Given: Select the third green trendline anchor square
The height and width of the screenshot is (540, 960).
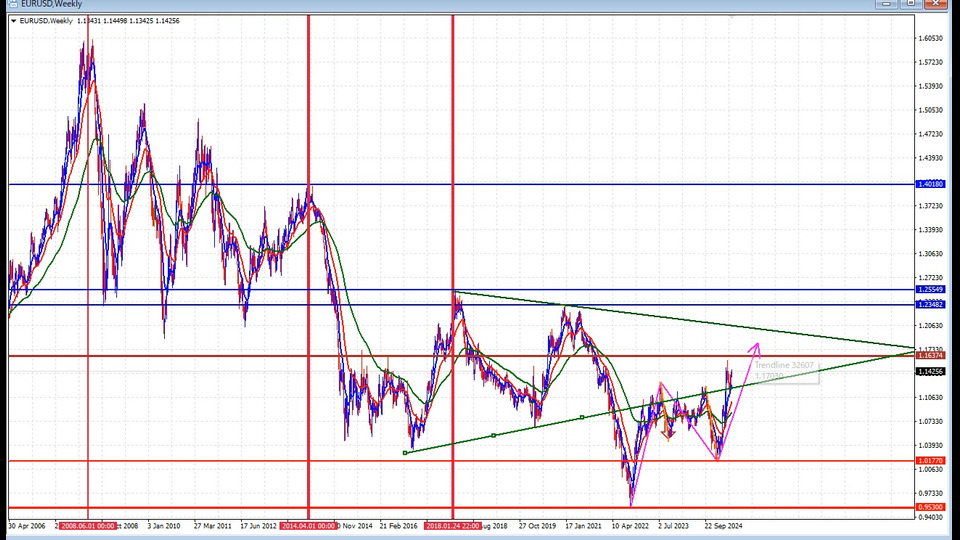Looking at the screenshot, I should (x=582, y=418).
